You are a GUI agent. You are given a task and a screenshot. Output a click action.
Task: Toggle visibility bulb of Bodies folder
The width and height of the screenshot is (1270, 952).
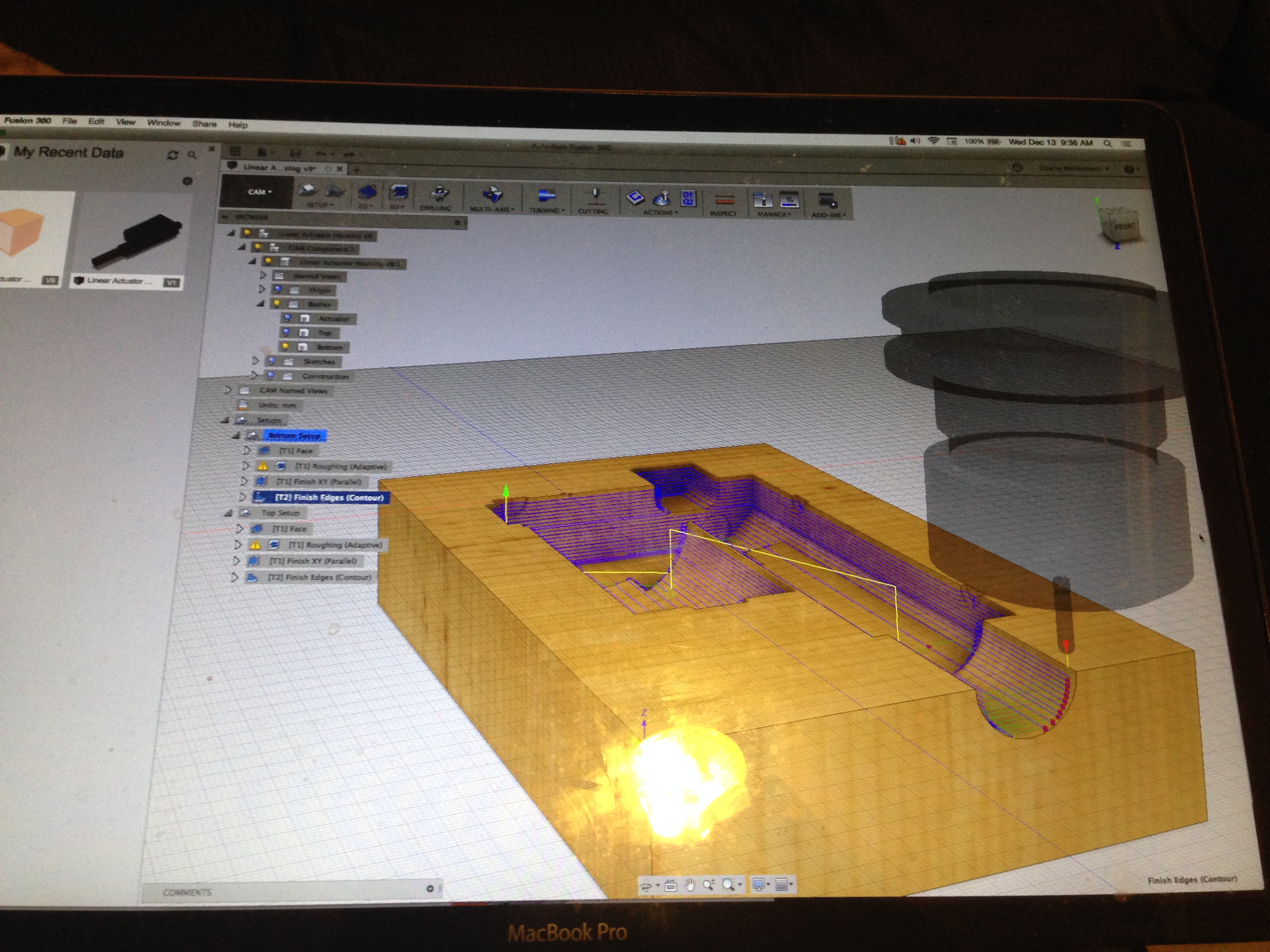click(277, 303)
